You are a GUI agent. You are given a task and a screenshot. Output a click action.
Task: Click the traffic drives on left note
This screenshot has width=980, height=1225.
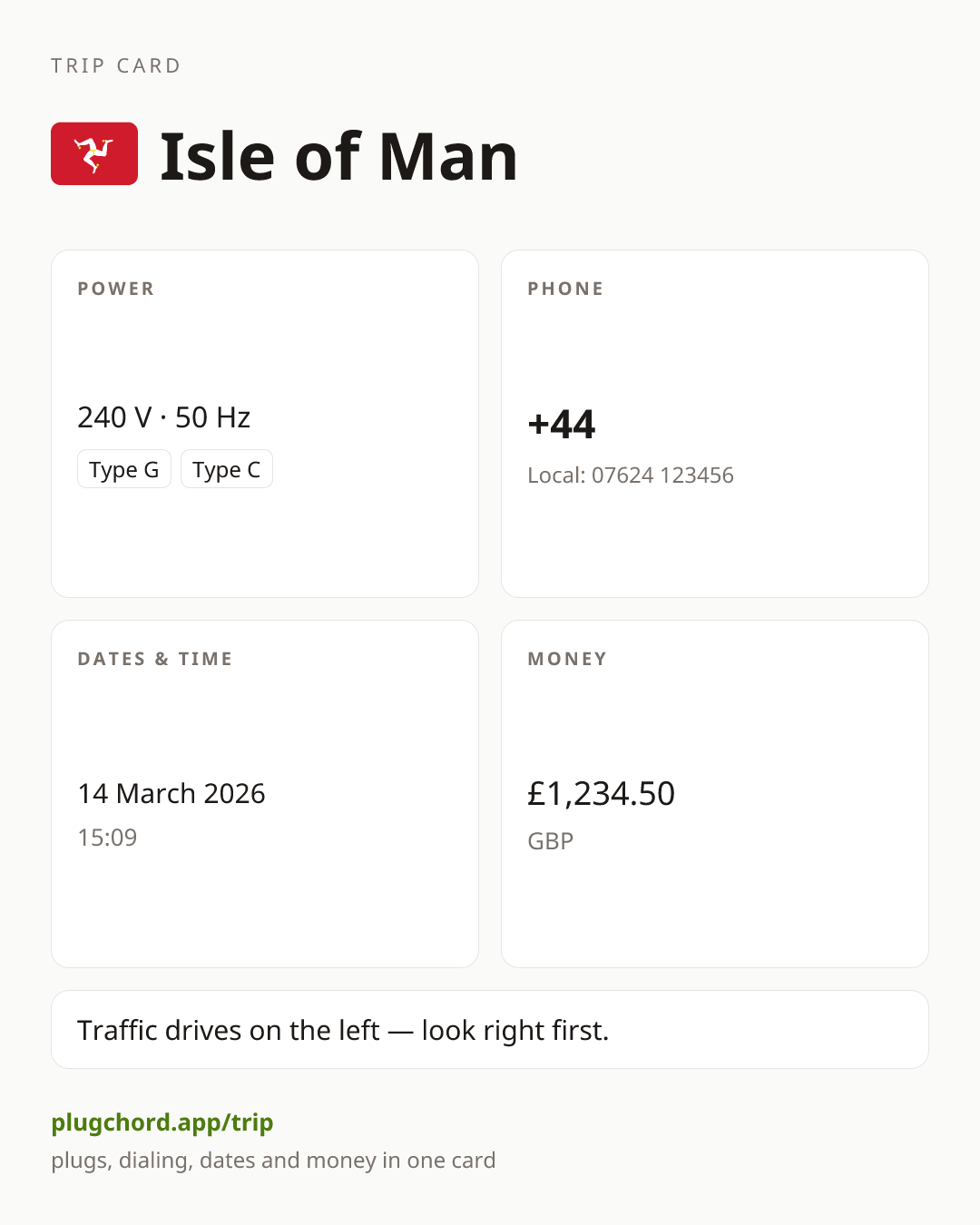click(x=343, y=1030)
